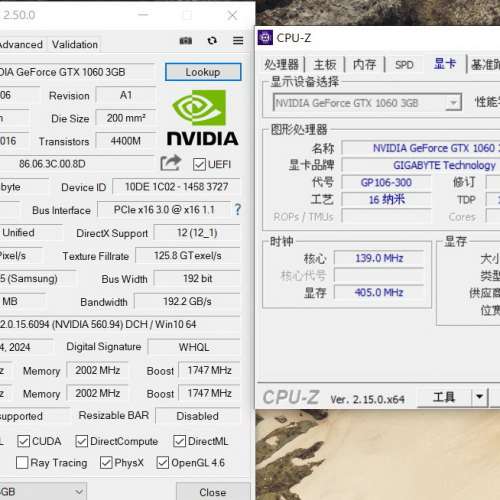
Task: Click the BIOS export share icon
Action: pos(171,163)
